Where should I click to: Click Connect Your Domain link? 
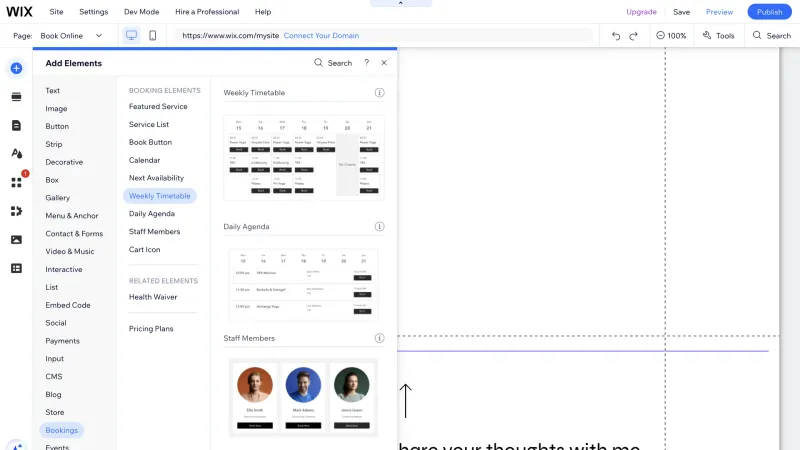tap(321, 36)
